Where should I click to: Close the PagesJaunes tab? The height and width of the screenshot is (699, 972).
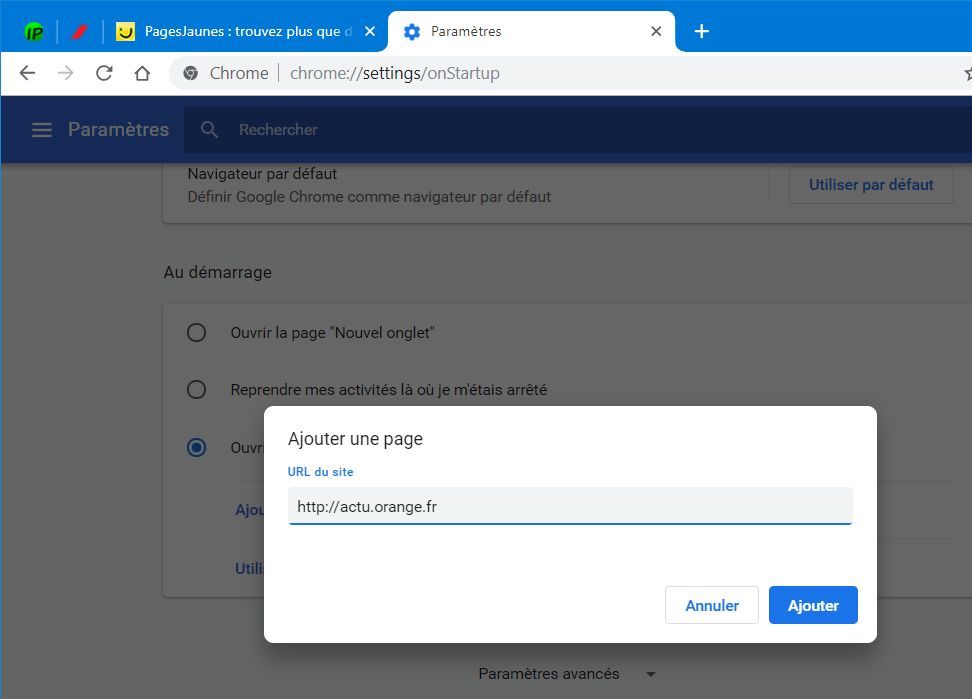[x=369, y=32]
